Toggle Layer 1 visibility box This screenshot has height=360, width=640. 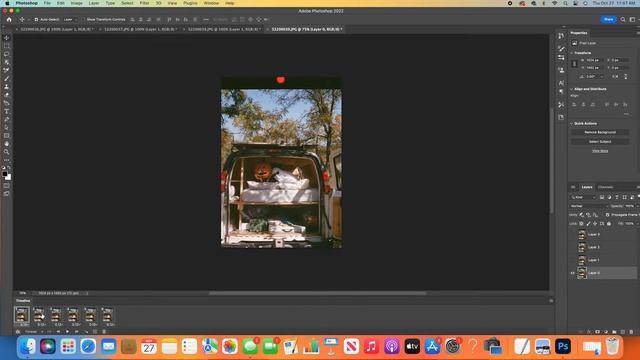coord(573,260)
